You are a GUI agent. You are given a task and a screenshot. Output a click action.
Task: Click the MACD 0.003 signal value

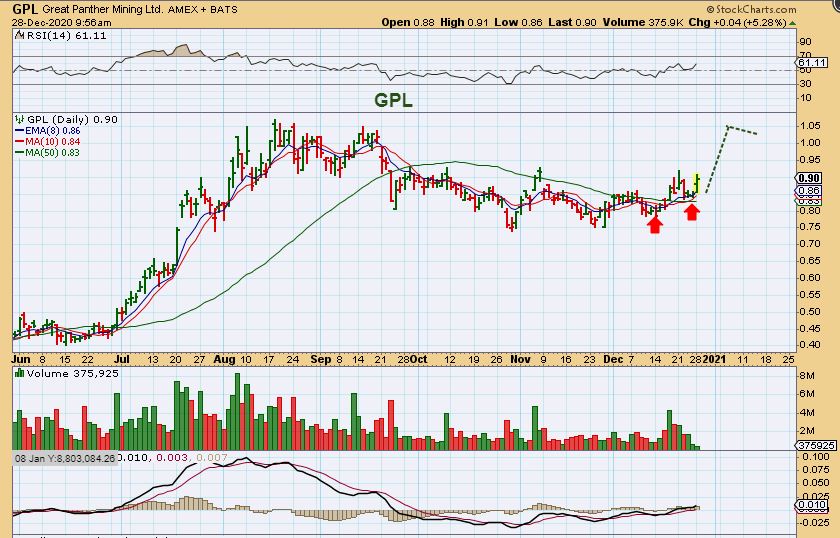coord(174,458)
